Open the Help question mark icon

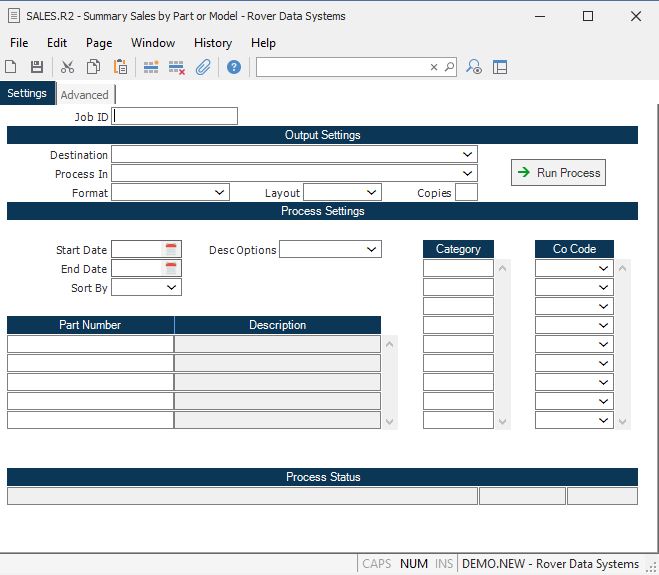coord(234,67)
